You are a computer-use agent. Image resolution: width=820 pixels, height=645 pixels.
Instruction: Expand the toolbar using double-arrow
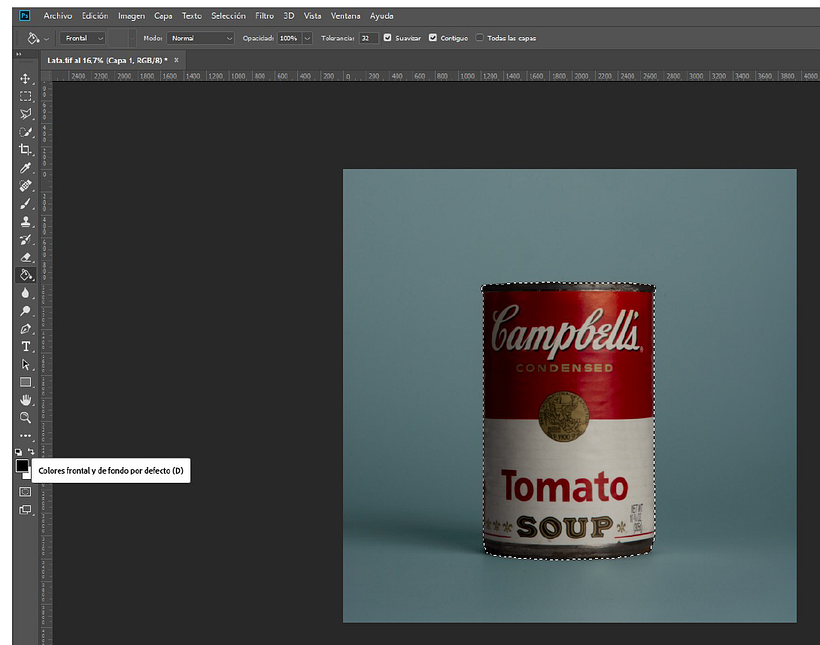point(19,54)
